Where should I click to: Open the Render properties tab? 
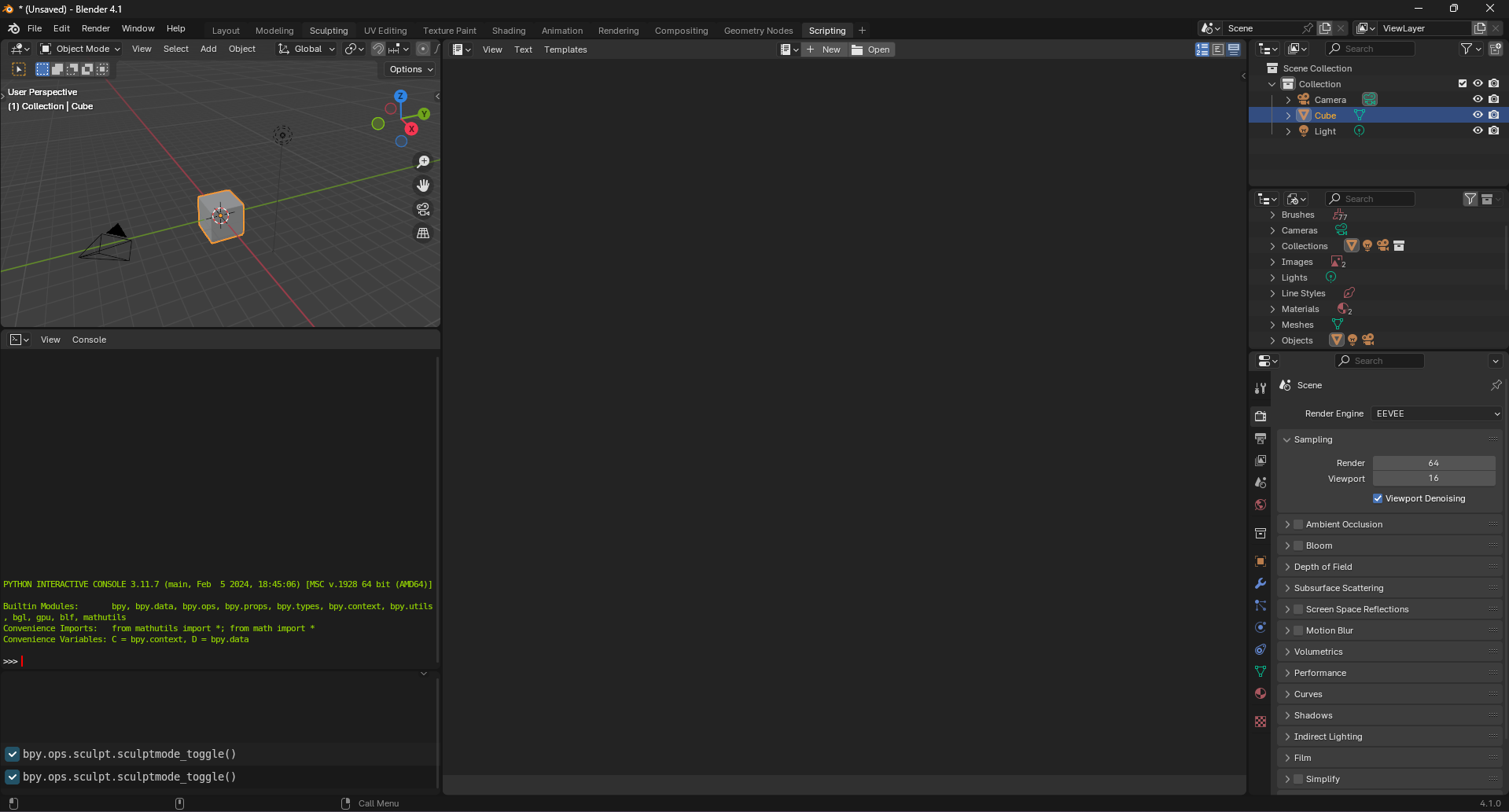1261,415
